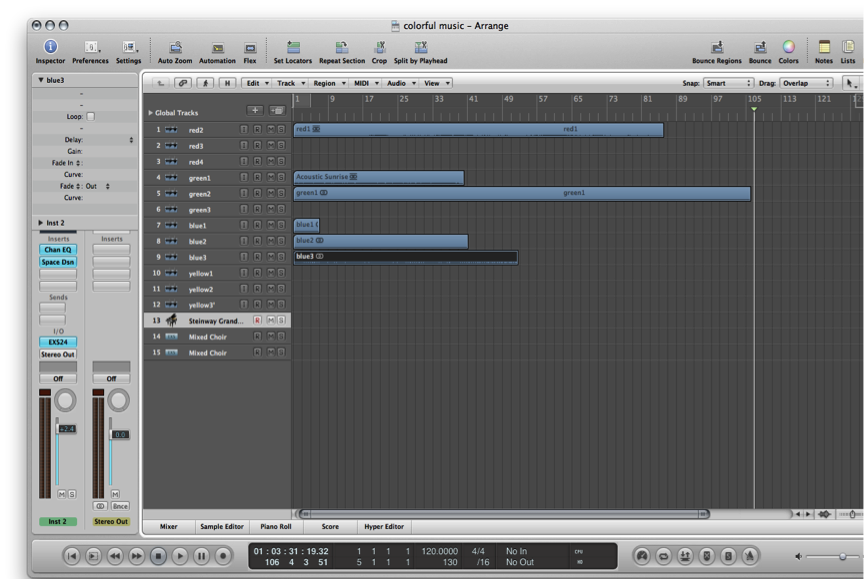Open the Colors palette icon

coord(789,47)
